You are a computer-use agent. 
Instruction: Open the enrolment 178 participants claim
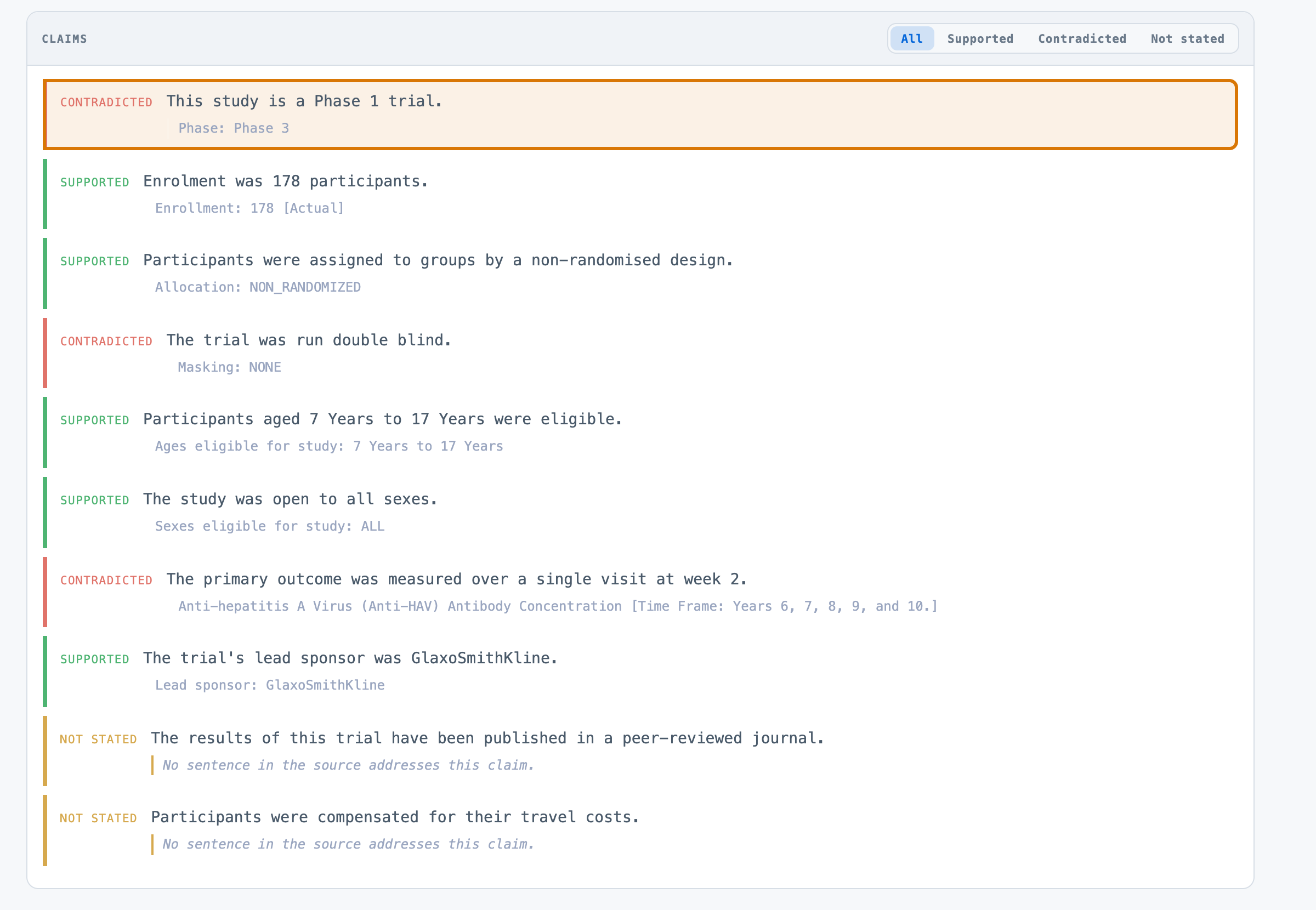tap(640, 194)
